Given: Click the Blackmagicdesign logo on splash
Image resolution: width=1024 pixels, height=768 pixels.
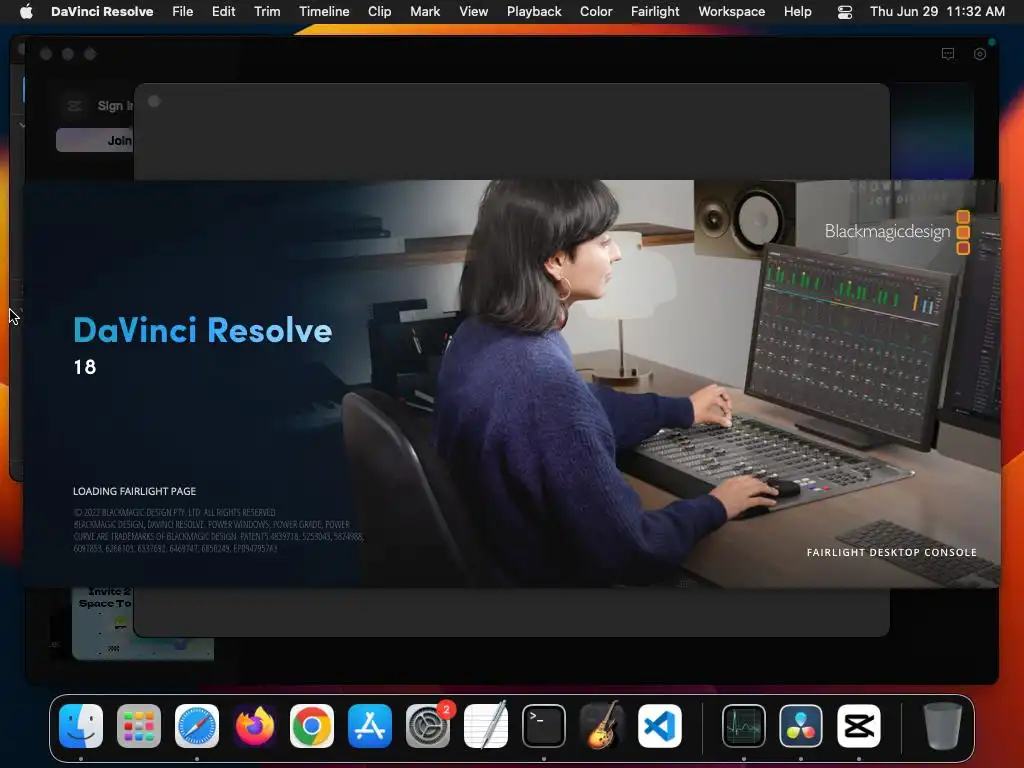Looking at the screenshot, I should [897, 232].
